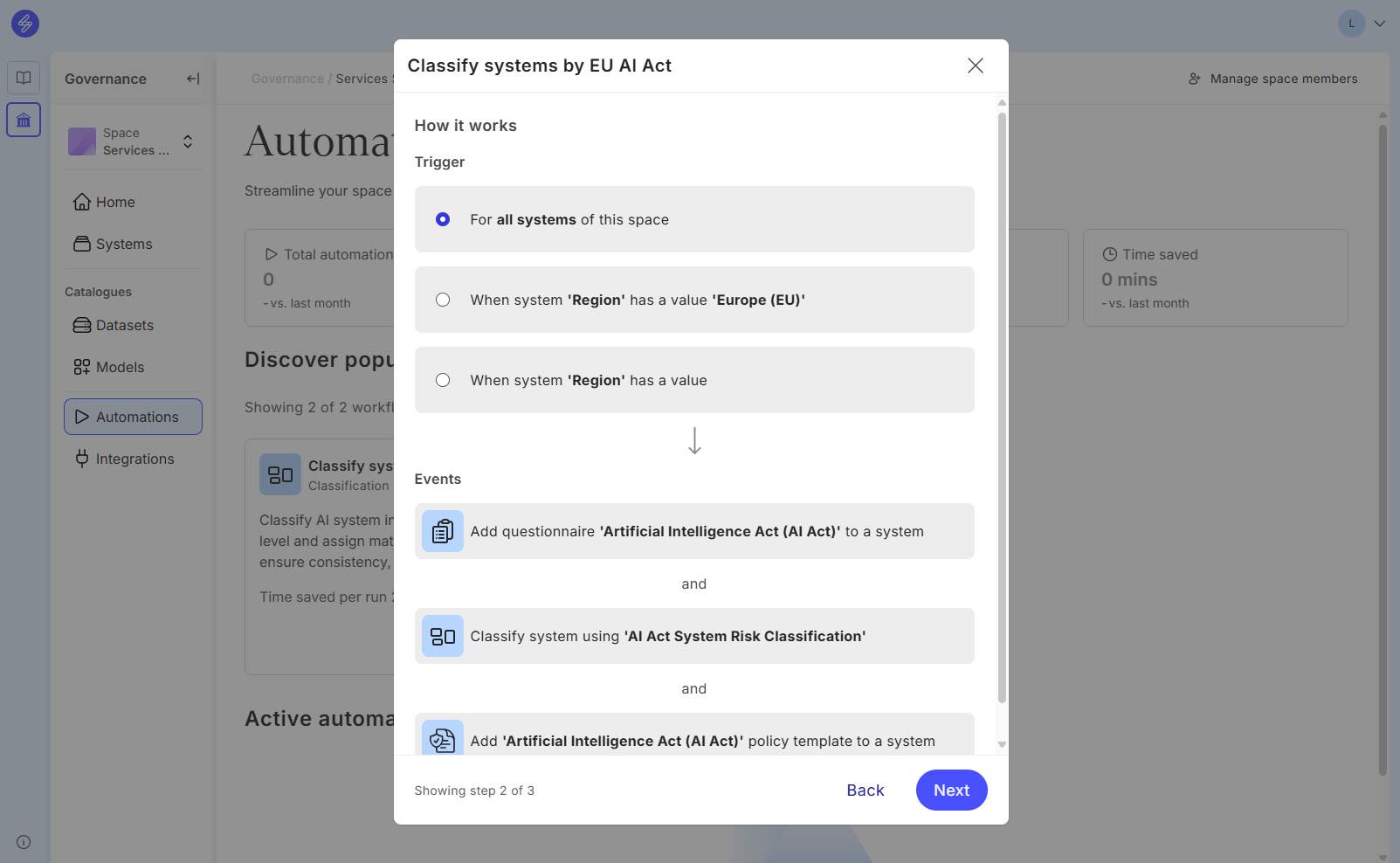Click the info icon at bottom left
Screen dimensions: 1400x863
coord(24,842)
